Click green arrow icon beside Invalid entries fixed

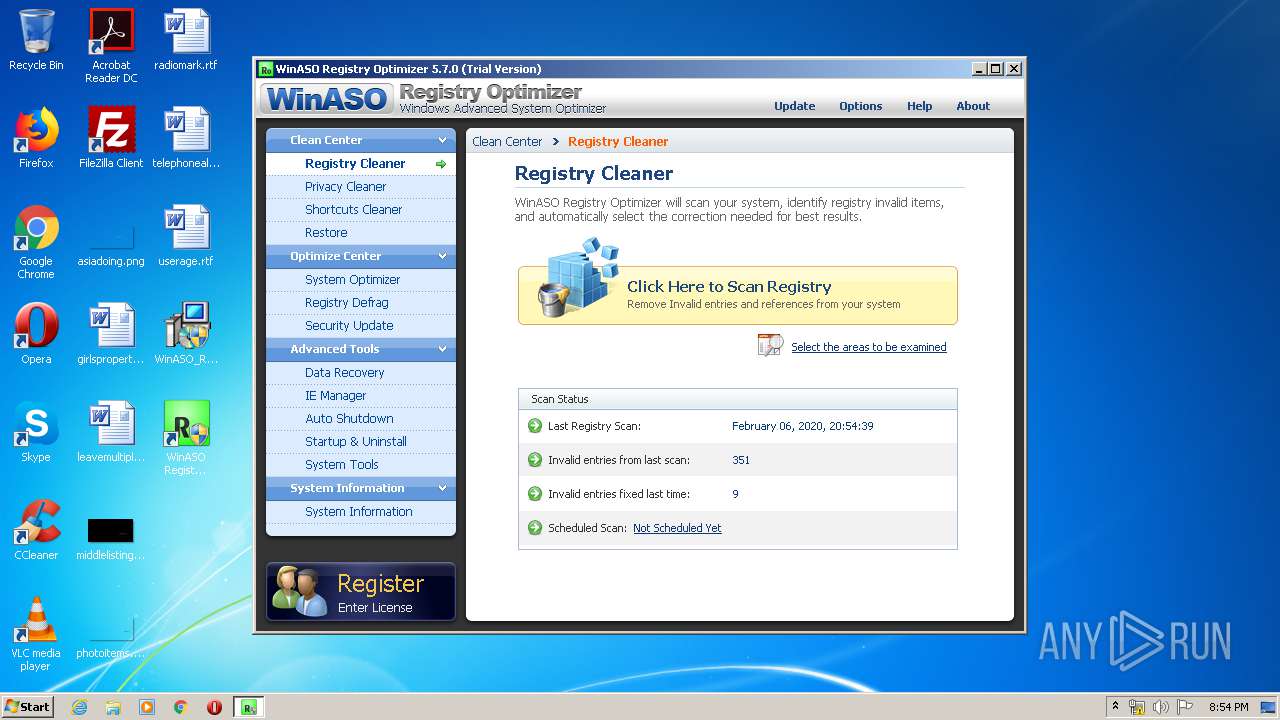[535, 494]
